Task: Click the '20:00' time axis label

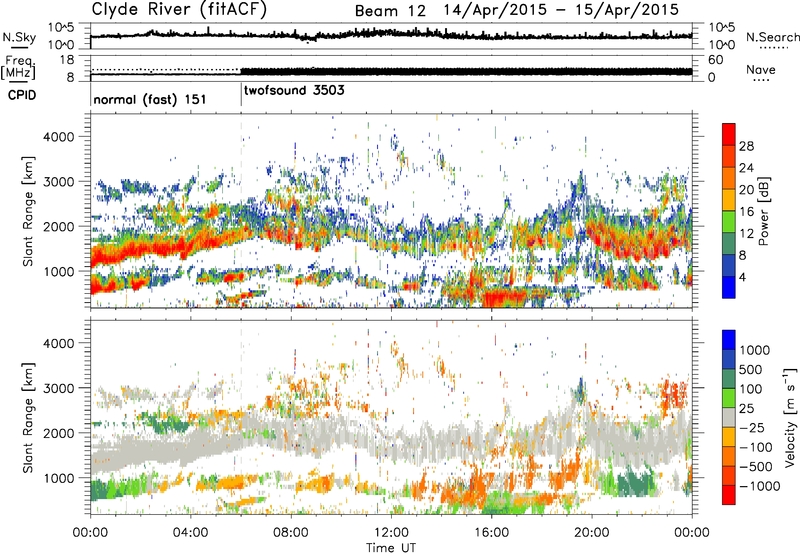Action: [592, 533]
